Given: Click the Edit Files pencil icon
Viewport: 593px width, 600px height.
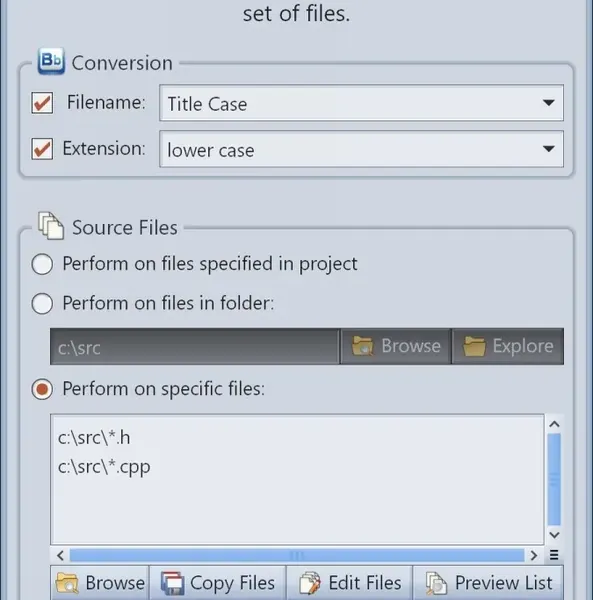Looking at the screenshot, I should [310, 583].
